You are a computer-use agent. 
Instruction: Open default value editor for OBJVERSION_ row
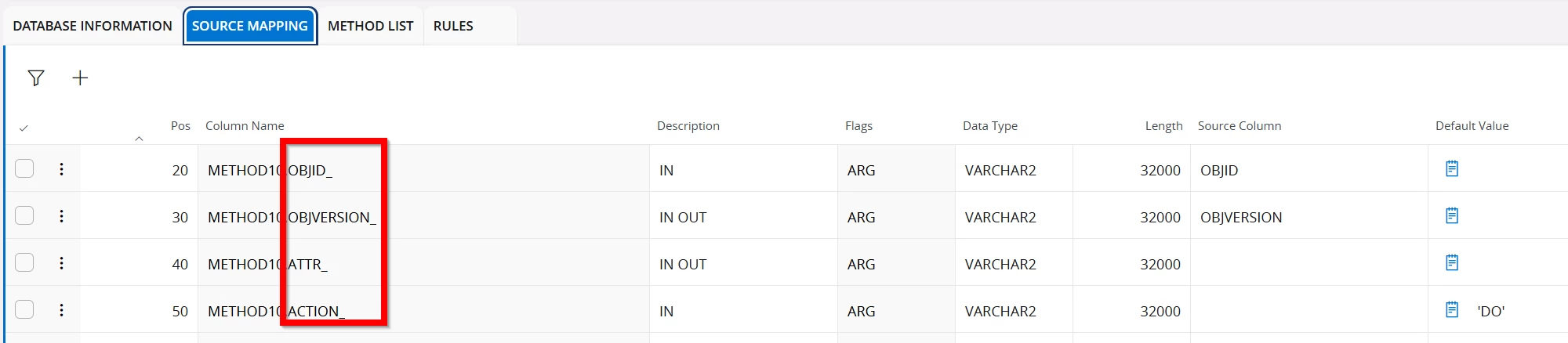[x=1452, y=216]
